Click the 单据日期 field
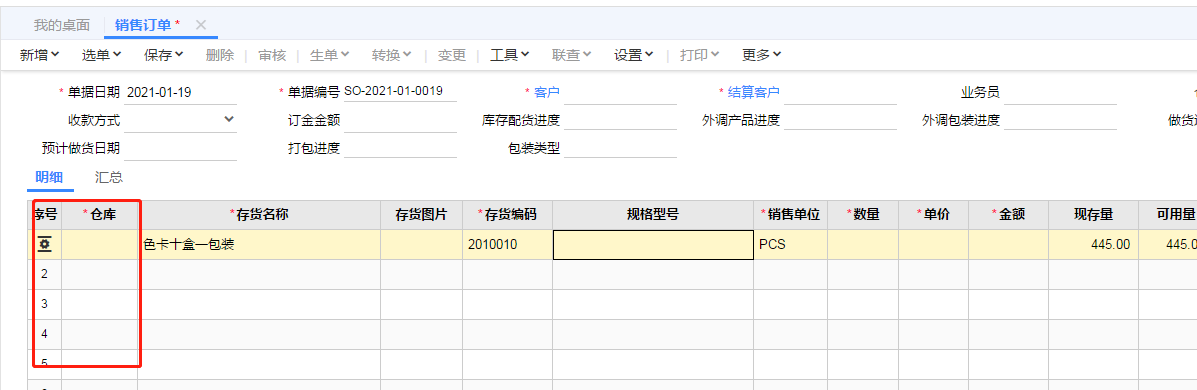The height and width of the screenshot is (390, 1197). pos(180,92)
